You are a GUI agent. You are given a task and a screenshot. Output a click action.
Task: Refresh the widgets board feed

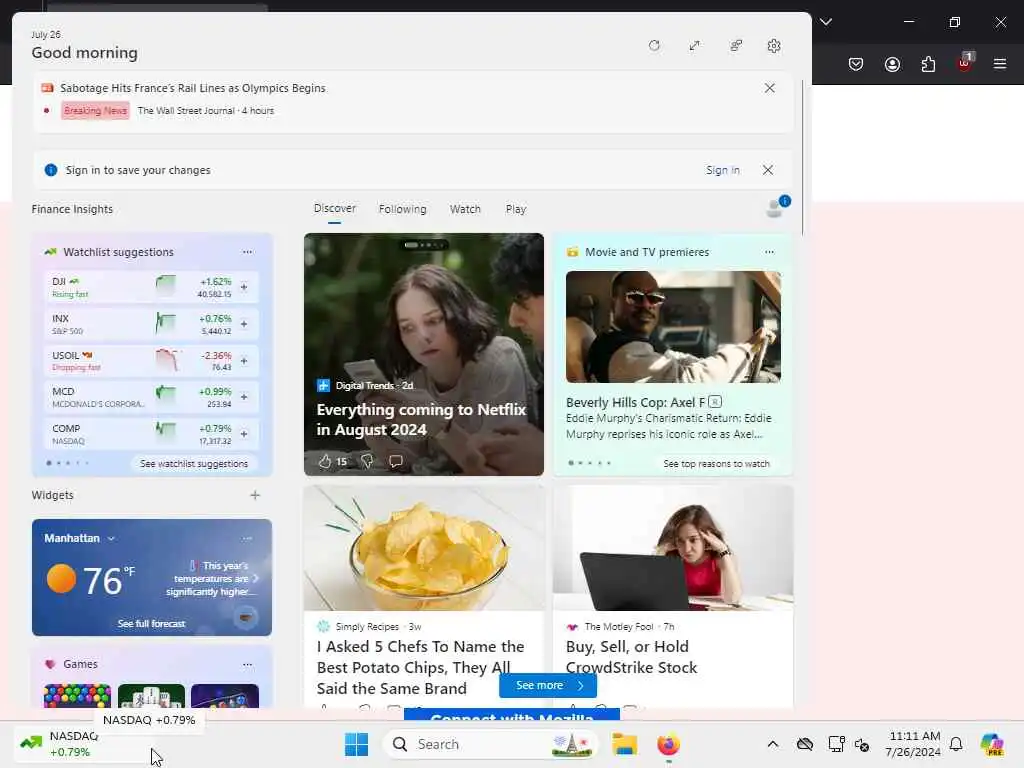click(654, 46)
